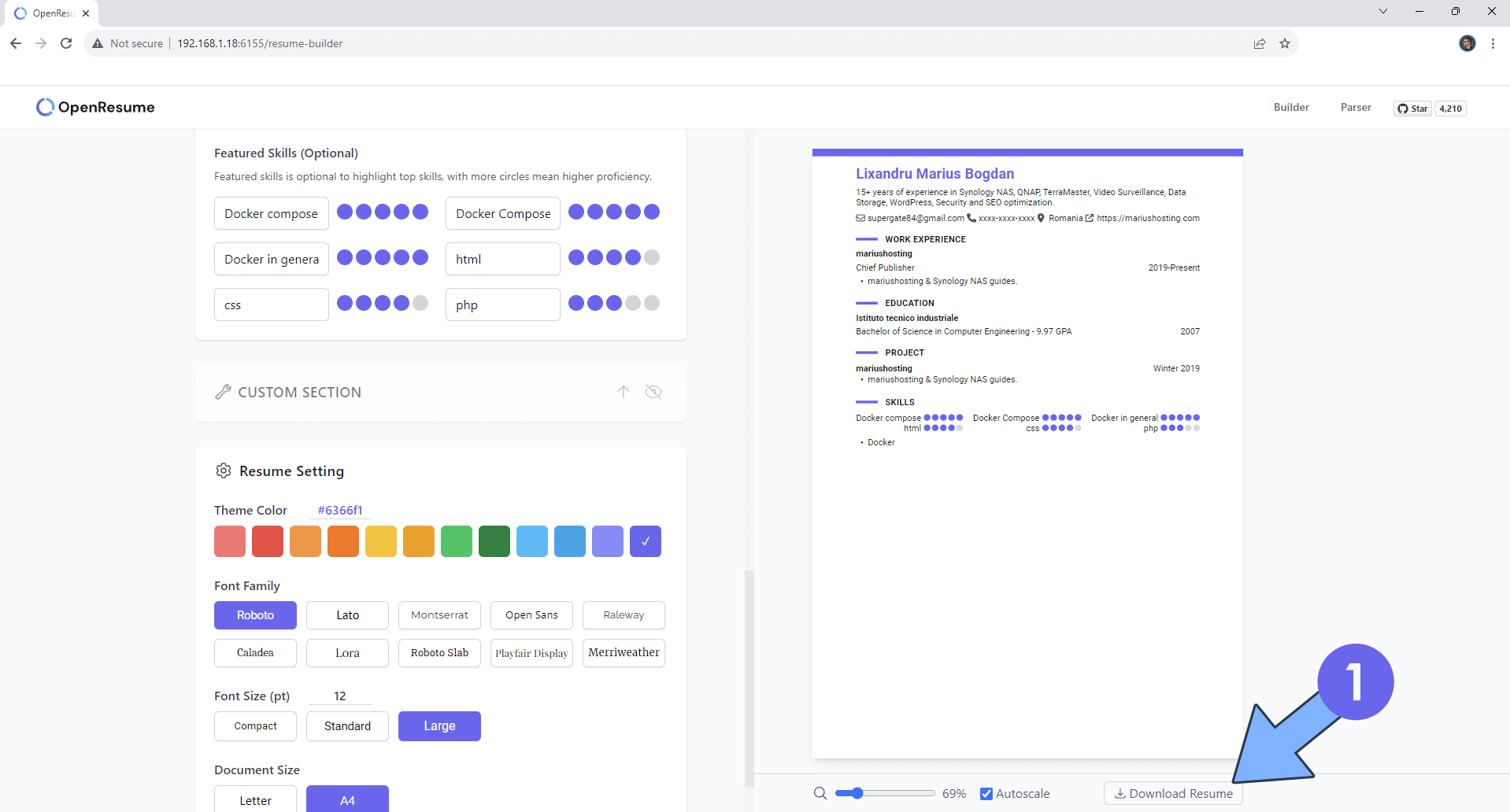Set php proficiency to four circles
The height and width of the screenshot is (812, 1510).
633,303
